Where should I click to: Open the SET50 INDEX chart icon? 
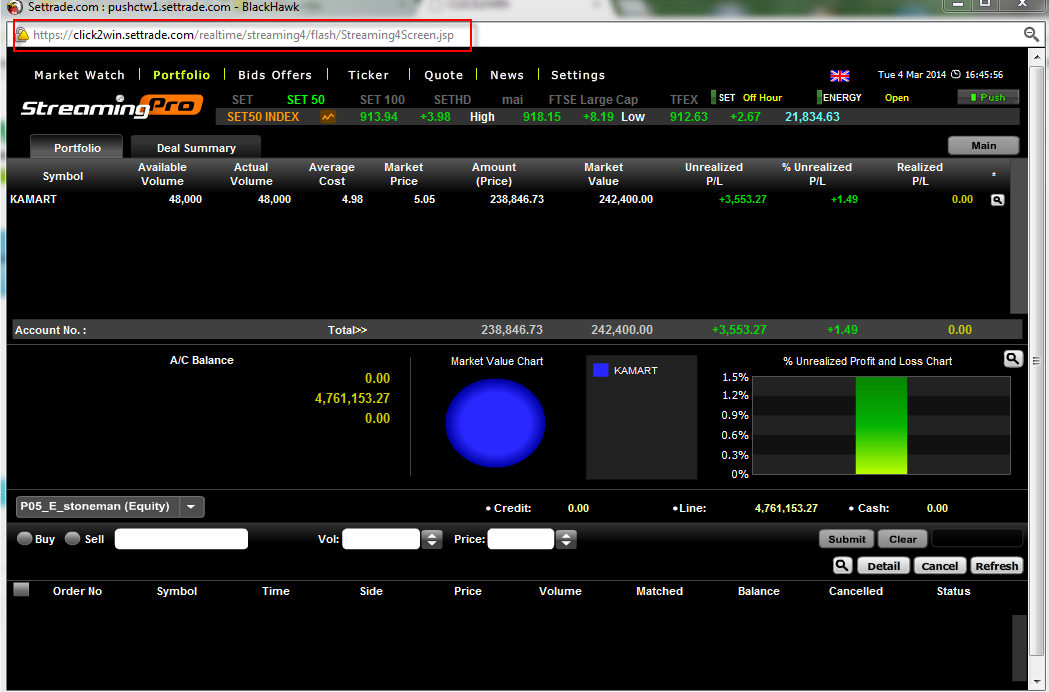point(328,117)
